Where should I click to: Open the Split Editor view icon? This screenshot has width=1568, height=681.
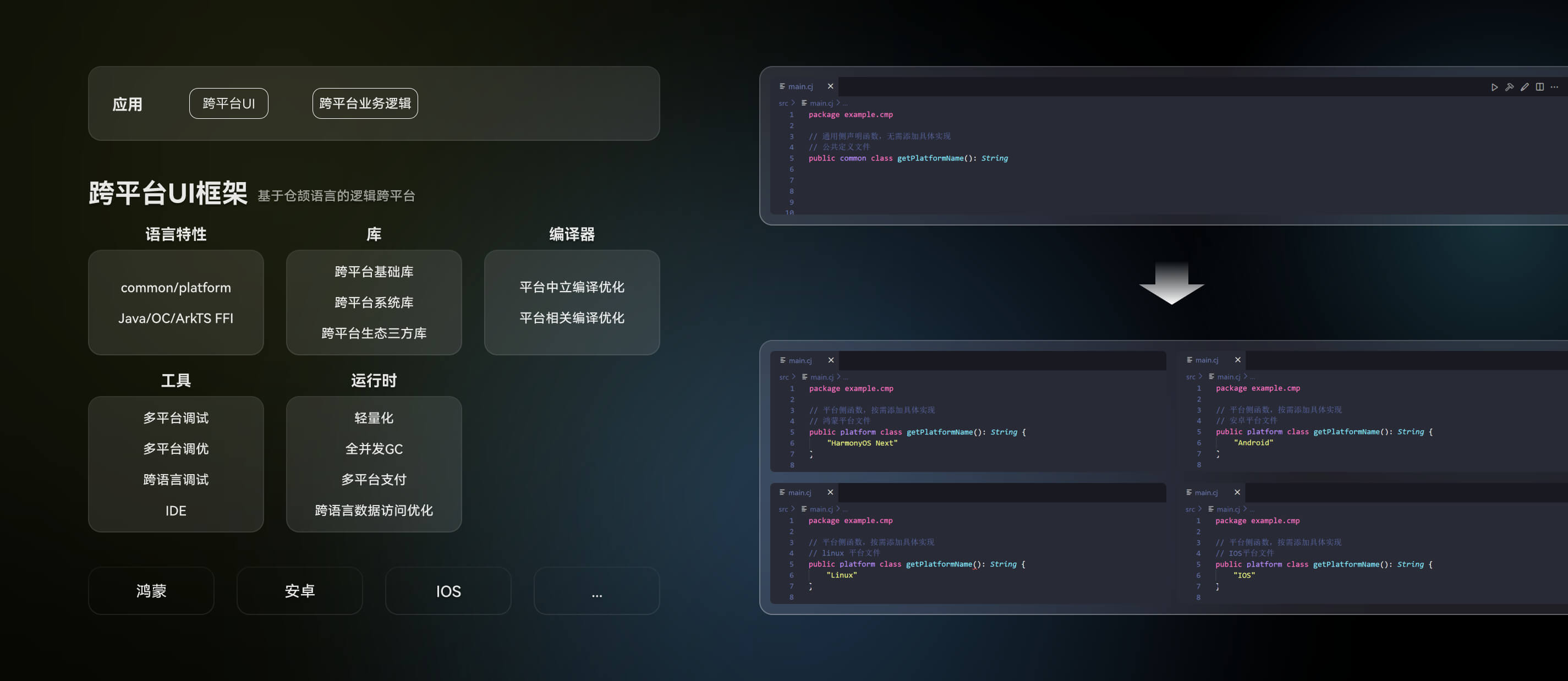tap(1540, 87)
